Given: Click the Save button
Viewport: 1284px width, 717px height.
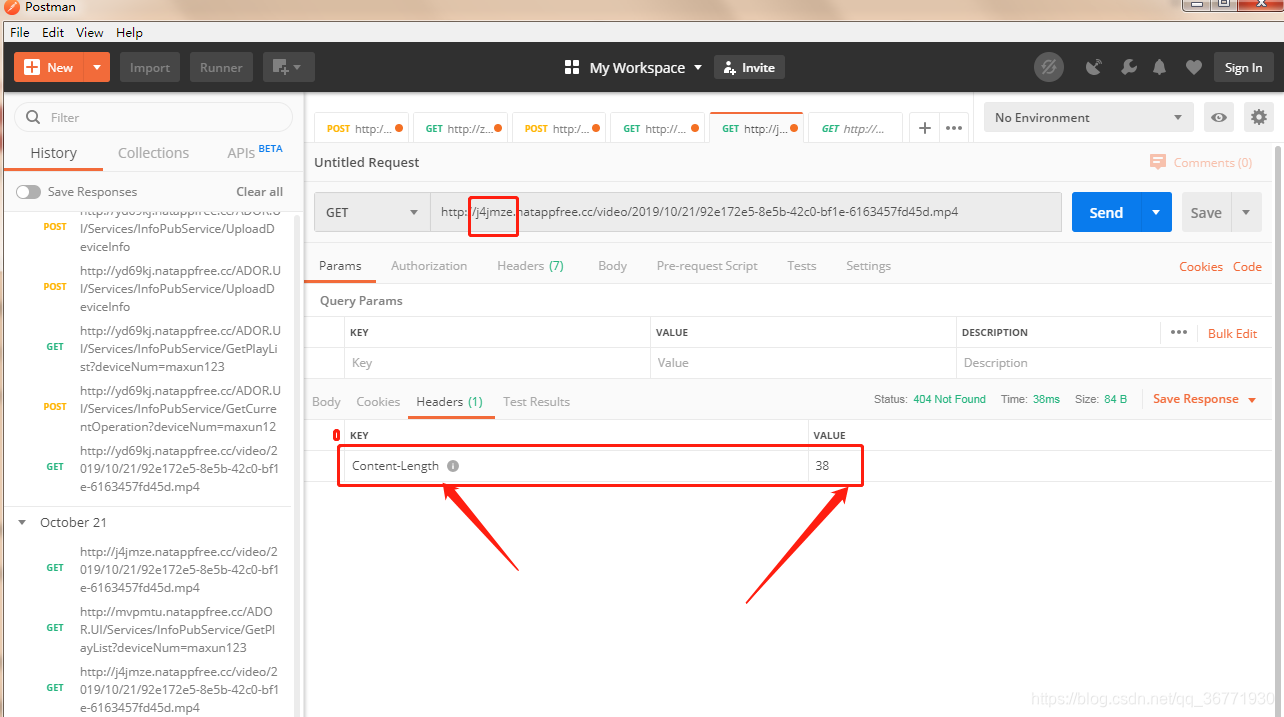Looking at the screenshot, I should click(1206, 212).
